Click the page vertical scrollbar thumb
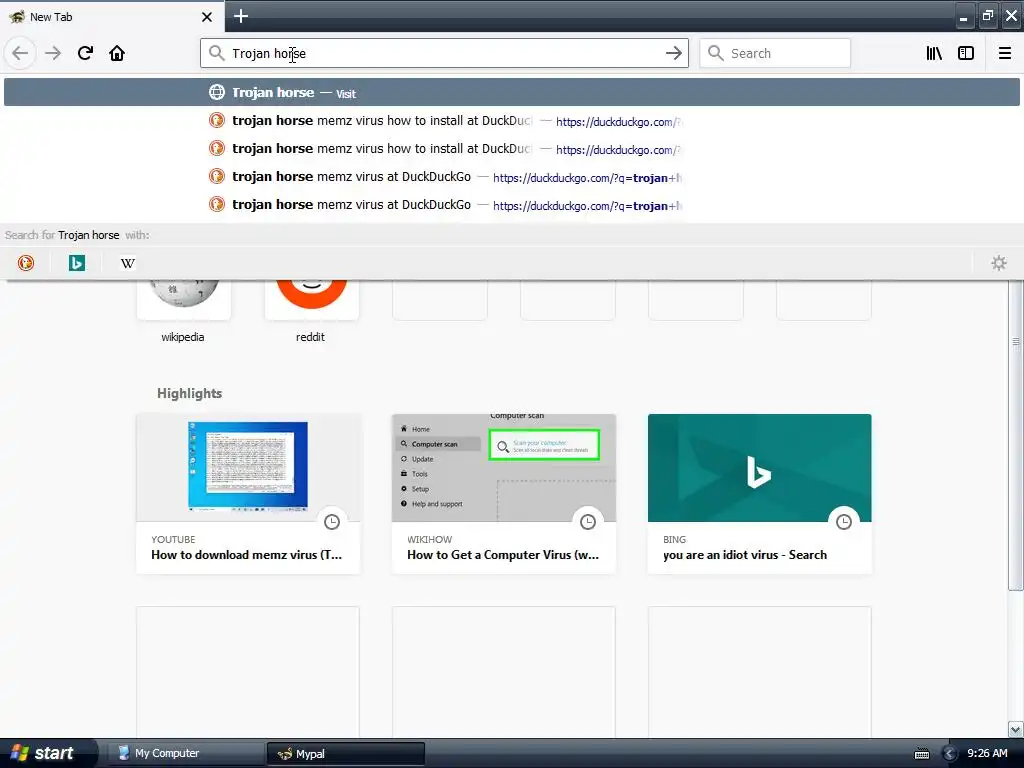 [1016, 435]
